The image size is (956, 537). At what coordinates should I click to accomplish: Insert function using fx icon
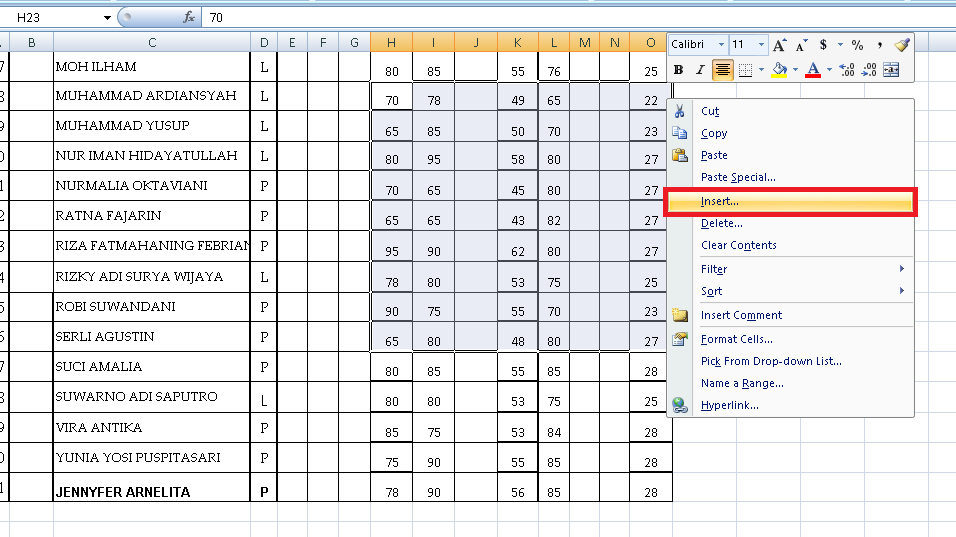189,17
